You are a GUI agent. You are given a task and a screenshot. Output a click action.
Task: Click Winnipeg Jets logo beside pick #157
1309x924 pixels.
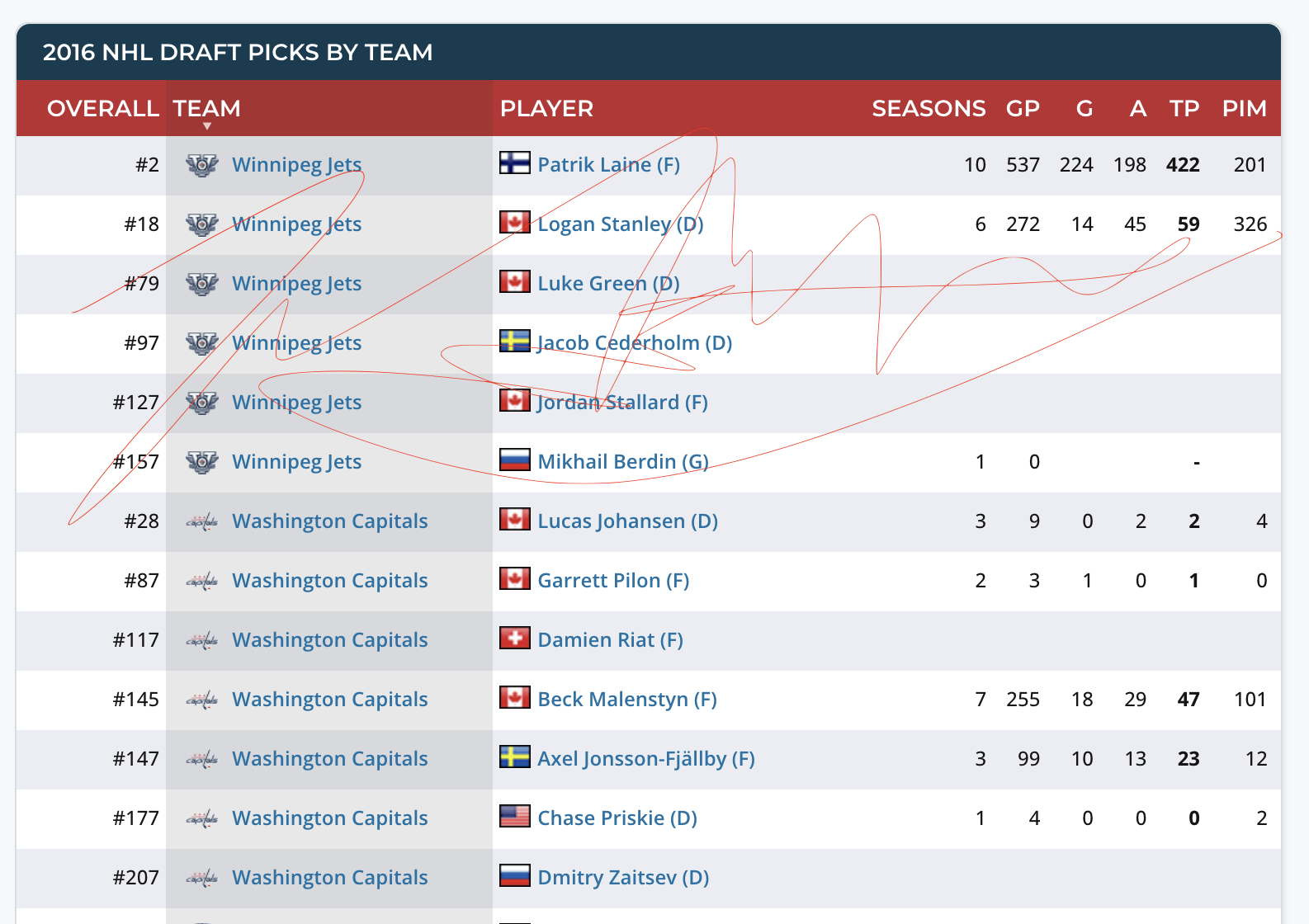[x=201, y=462]
